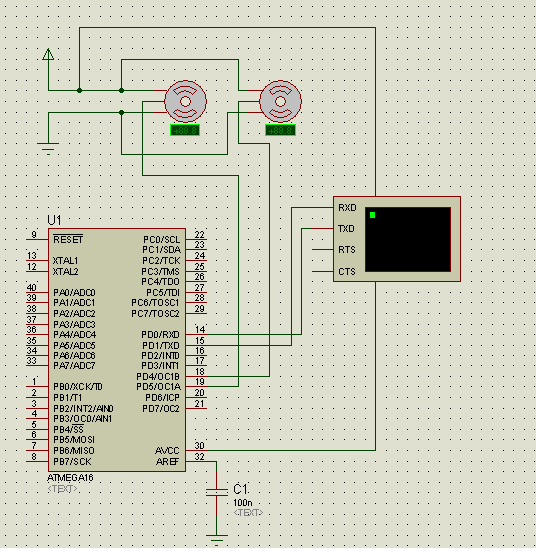Click the <TEXT> placeholder under 100n
This screenshot has height=548, width=536.
(x=248, y=513)
